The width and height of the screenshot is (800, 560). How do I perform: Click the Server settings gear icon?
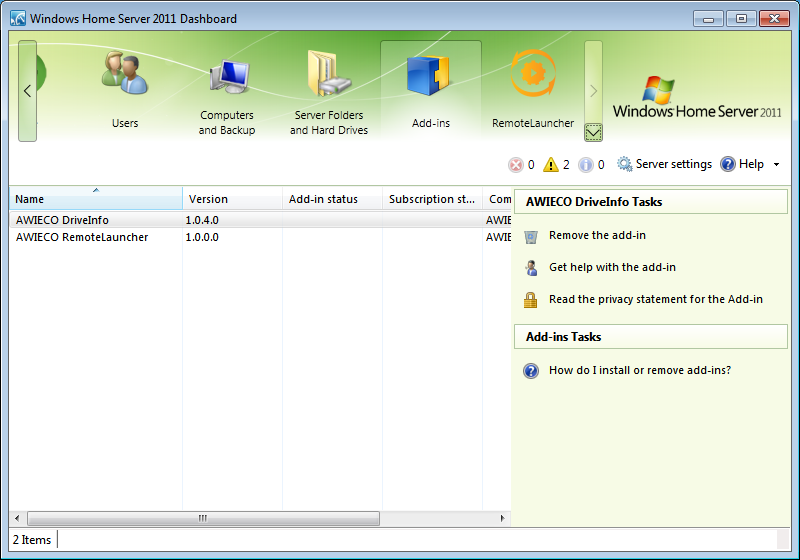click(x=624, y=164)
